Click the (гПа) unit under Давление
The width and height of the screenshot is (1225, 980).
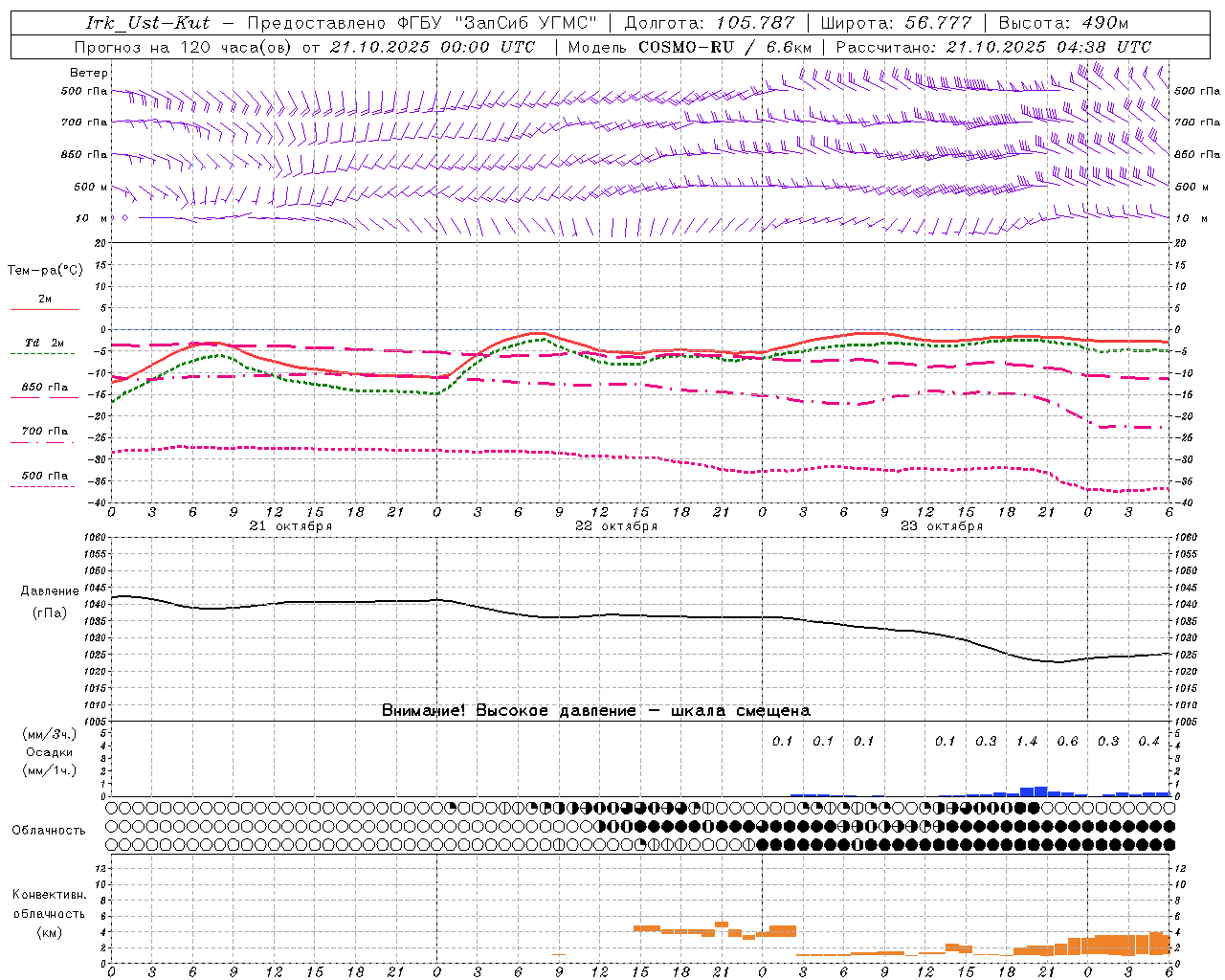point(50,613)
